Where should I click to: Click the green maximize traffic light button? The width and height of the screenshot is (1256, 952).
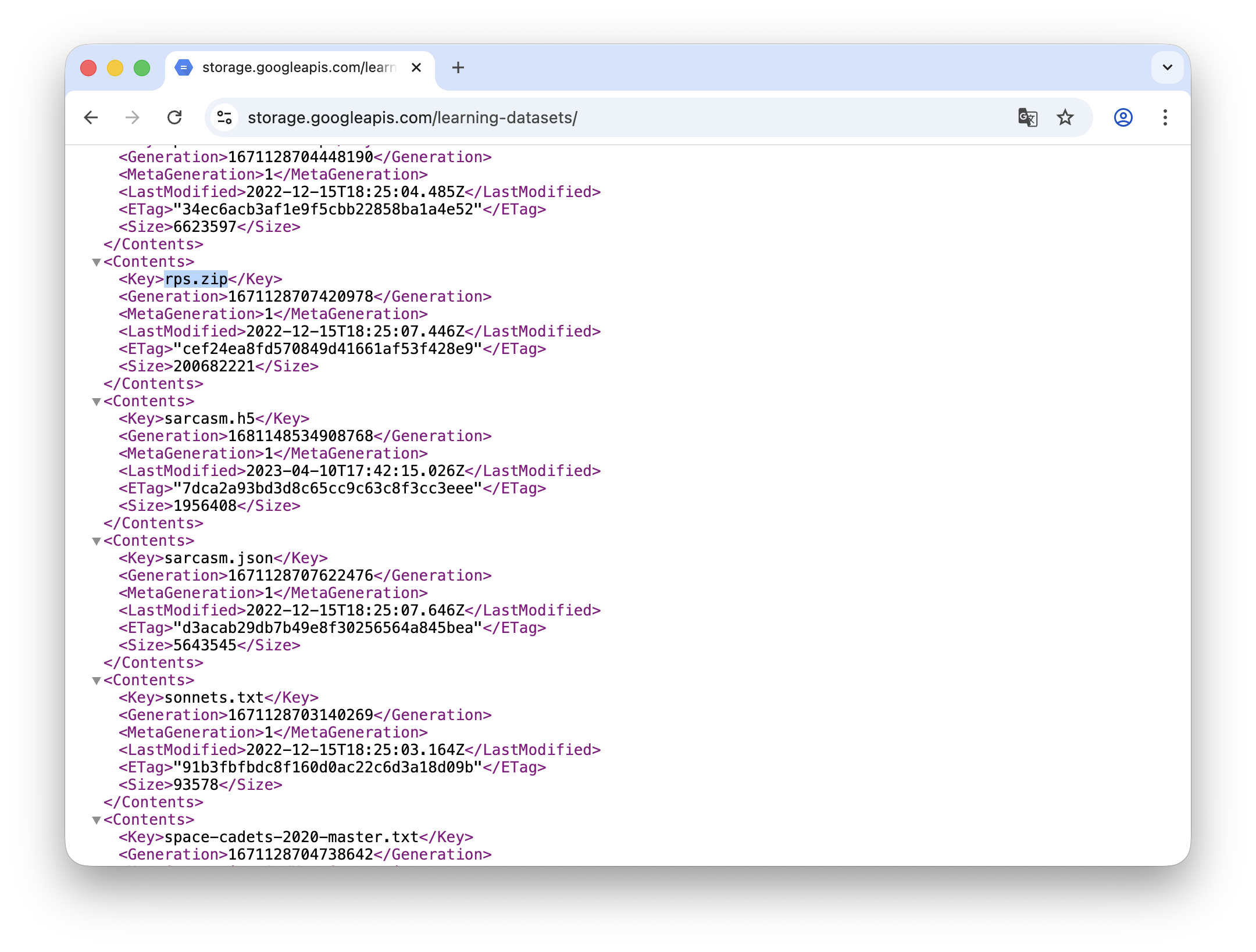[x=141, y=67]
